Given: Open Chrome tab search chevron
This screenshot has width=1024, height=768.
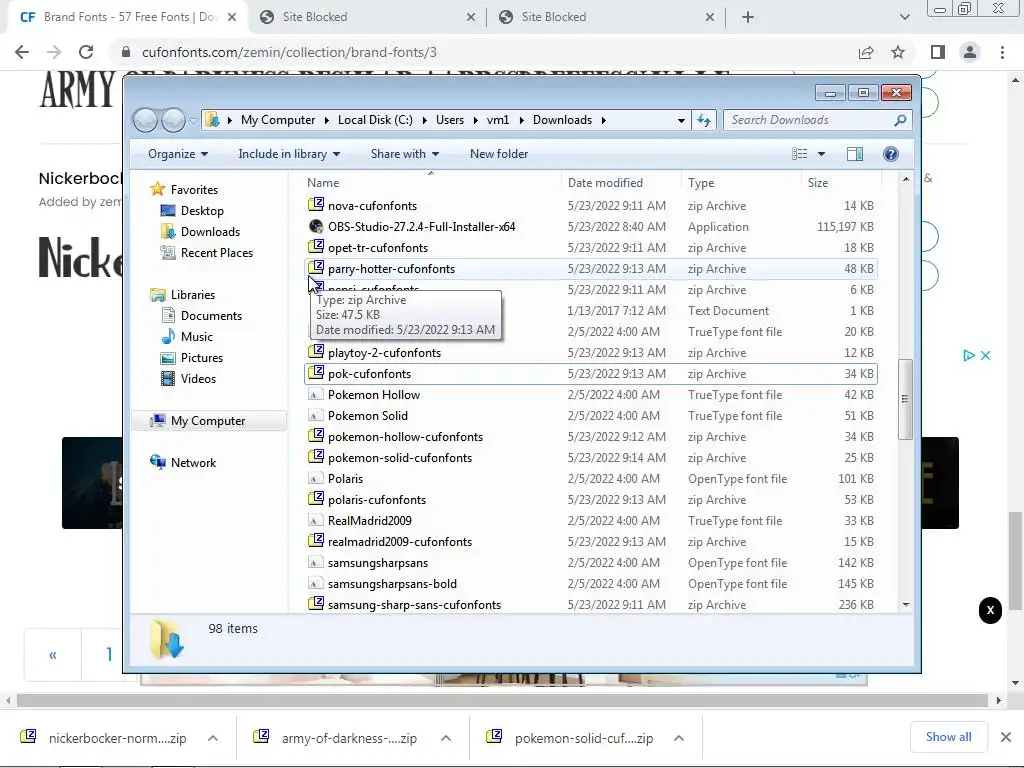Looking at the screenshot, I should [x=904, y=17].
